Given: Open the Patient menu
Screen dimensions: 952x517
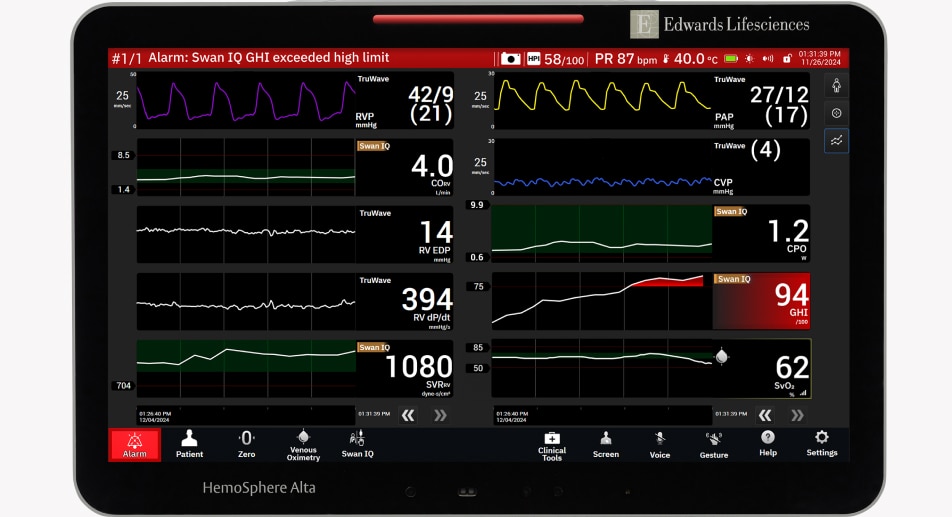Looking at the screenshot, I should click(189, 444).
